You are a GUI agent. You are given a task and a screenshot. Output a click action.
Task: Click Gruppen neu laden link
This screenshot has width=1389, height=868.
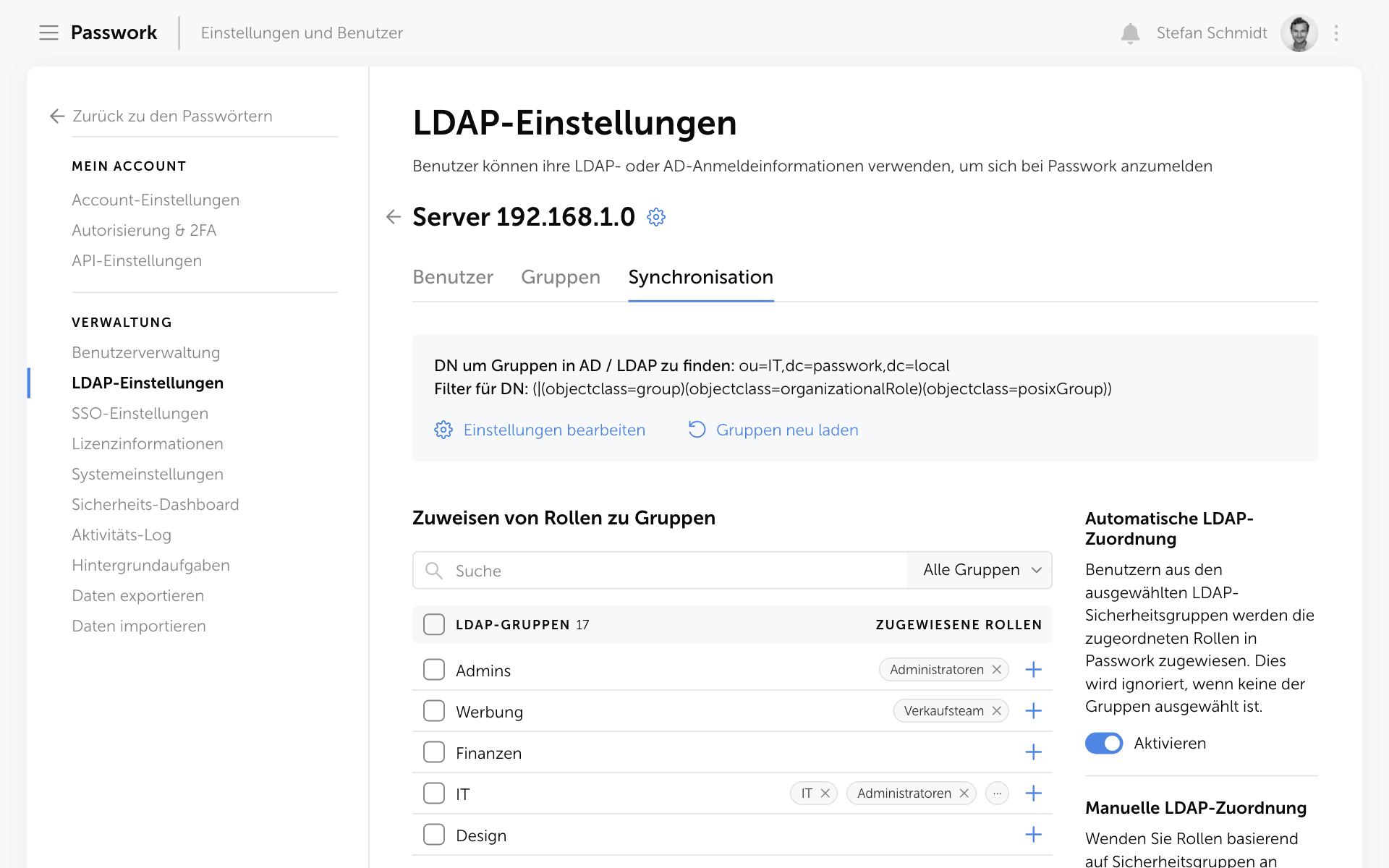(787, 430)
